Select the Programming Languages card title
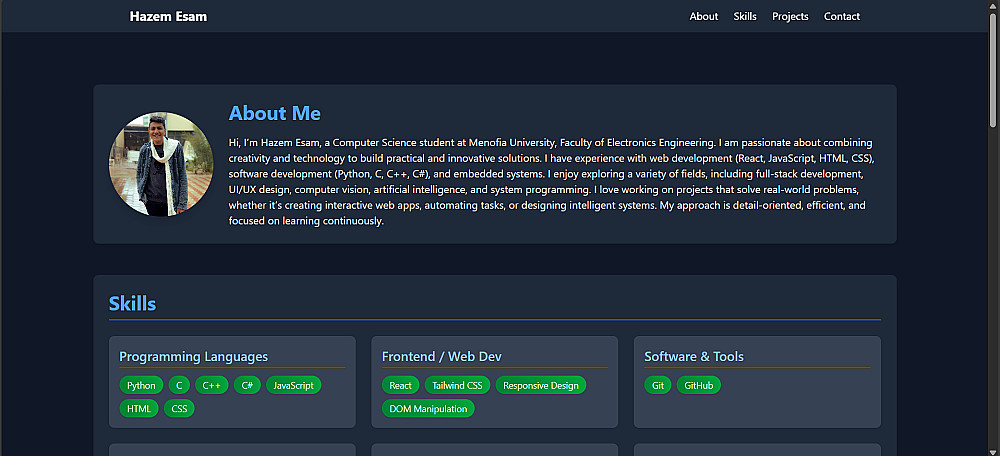Viewport: 1000px width, 456px height. pos(193,357)
